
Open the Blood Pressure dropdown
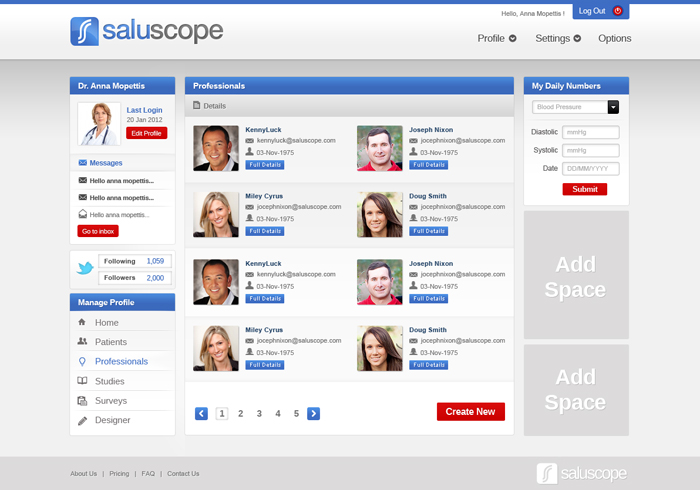point(576,107)
